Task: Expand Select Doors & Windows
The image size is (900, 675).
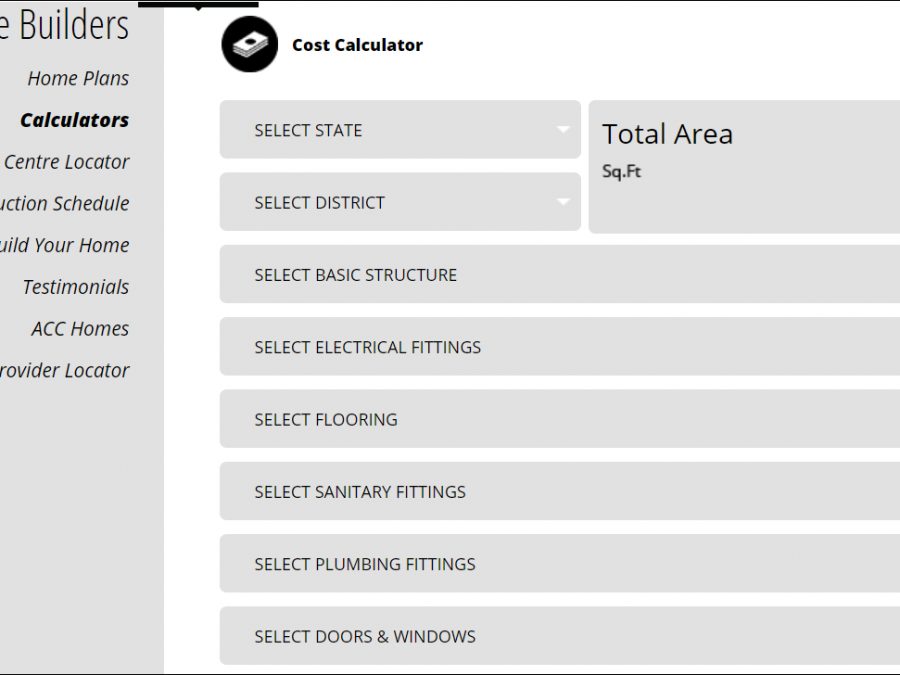Action: pos(560,636)
